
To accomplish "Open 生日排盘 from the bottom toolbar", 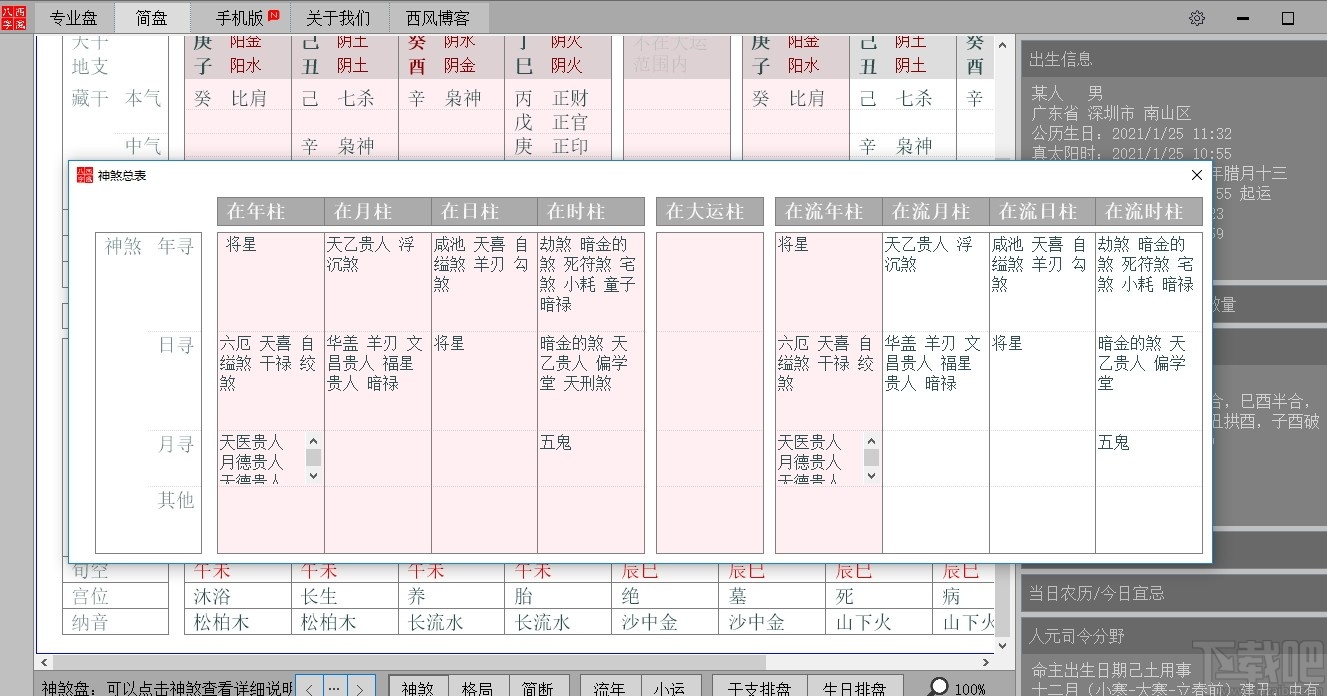I will 855,687.
